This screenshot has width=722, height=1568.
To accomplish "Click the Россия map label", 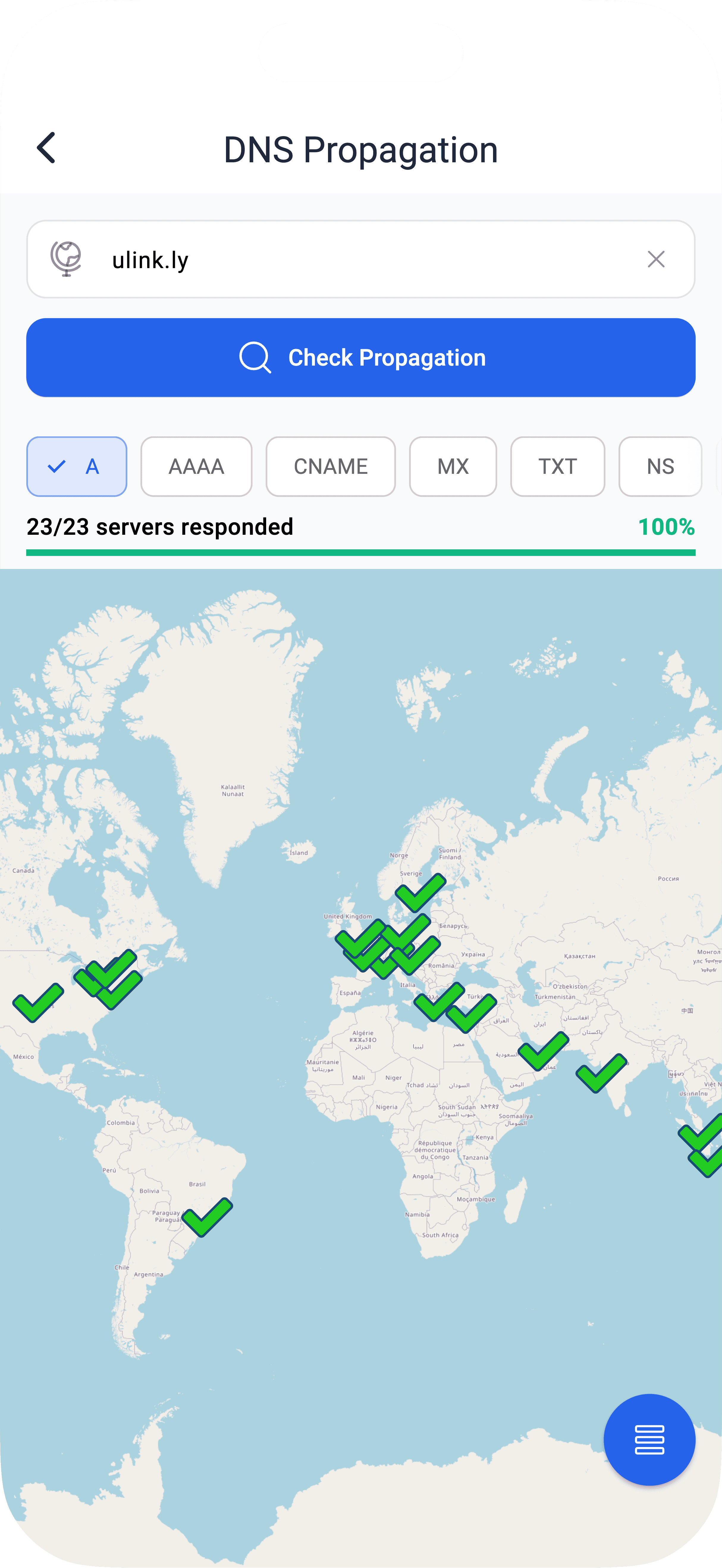I will (668, 878).
